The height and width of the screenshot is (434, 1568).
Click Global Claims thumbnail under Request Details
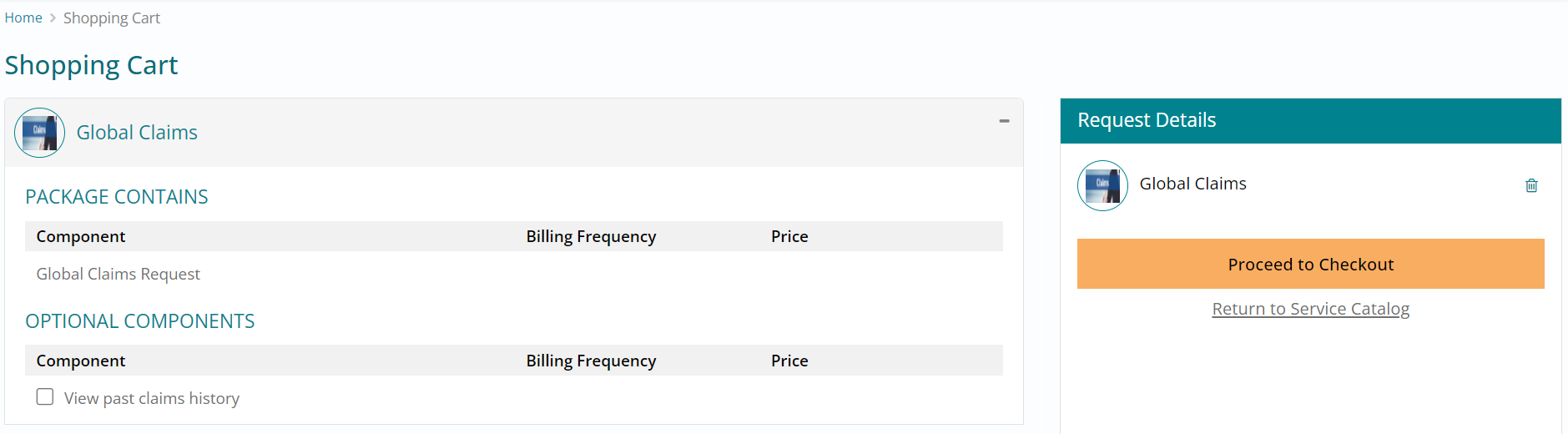(1102, 185)
